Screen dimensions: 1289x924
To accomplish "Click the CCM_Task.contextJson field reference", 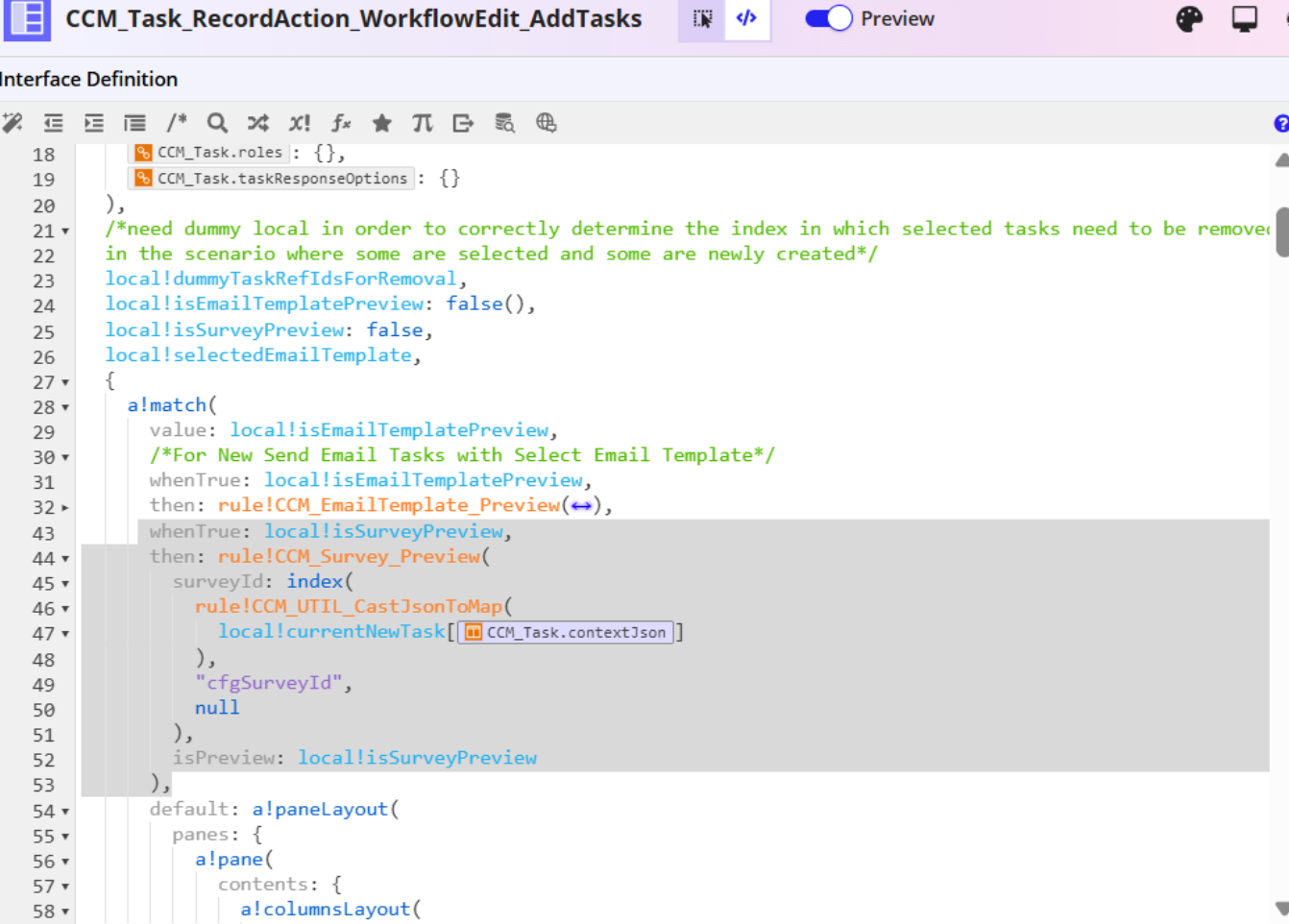I will [x=566, y=632].
